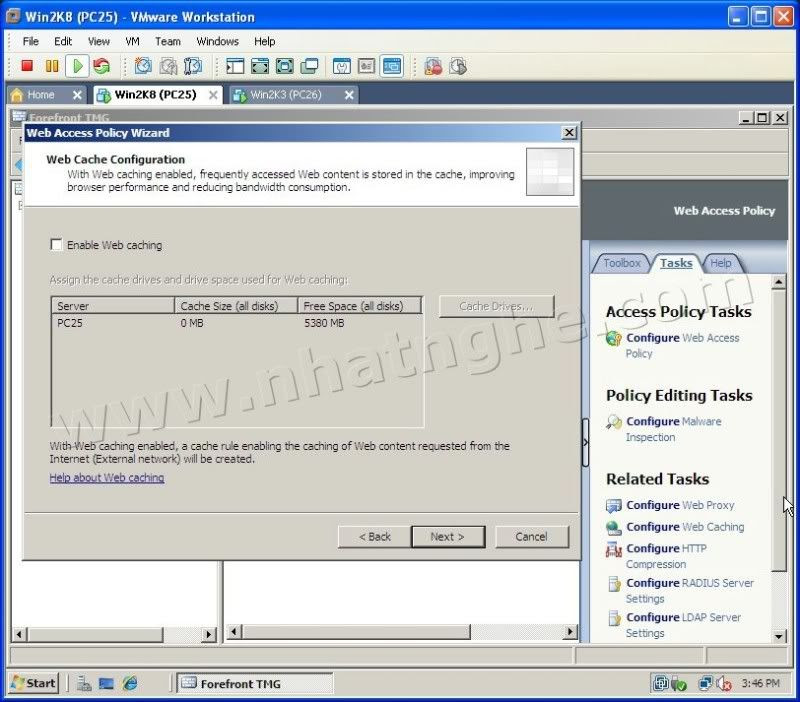Click the green Power On play icon
Viewport: 800px width, 702px height.
coord(78,66)
